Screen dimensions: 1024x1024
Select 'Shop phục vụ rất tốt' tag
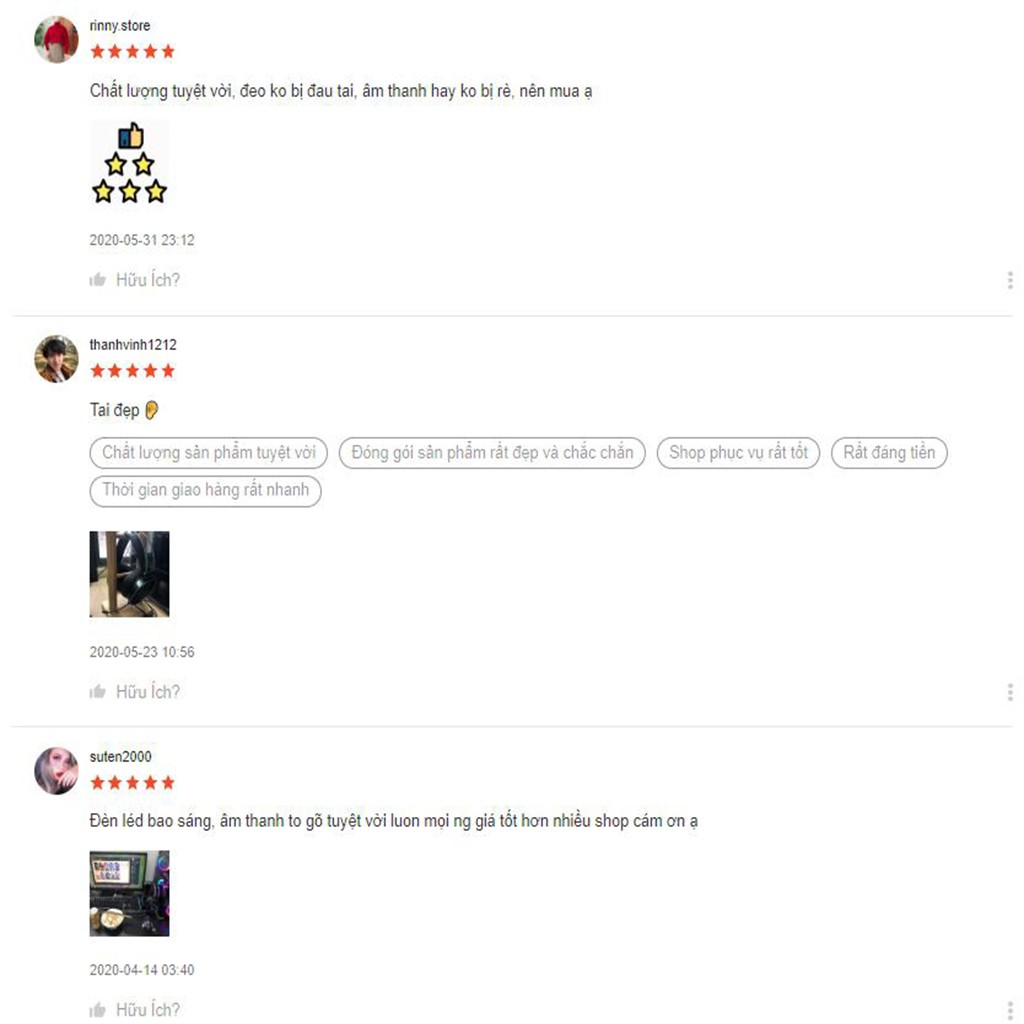[x=738, y=453]
